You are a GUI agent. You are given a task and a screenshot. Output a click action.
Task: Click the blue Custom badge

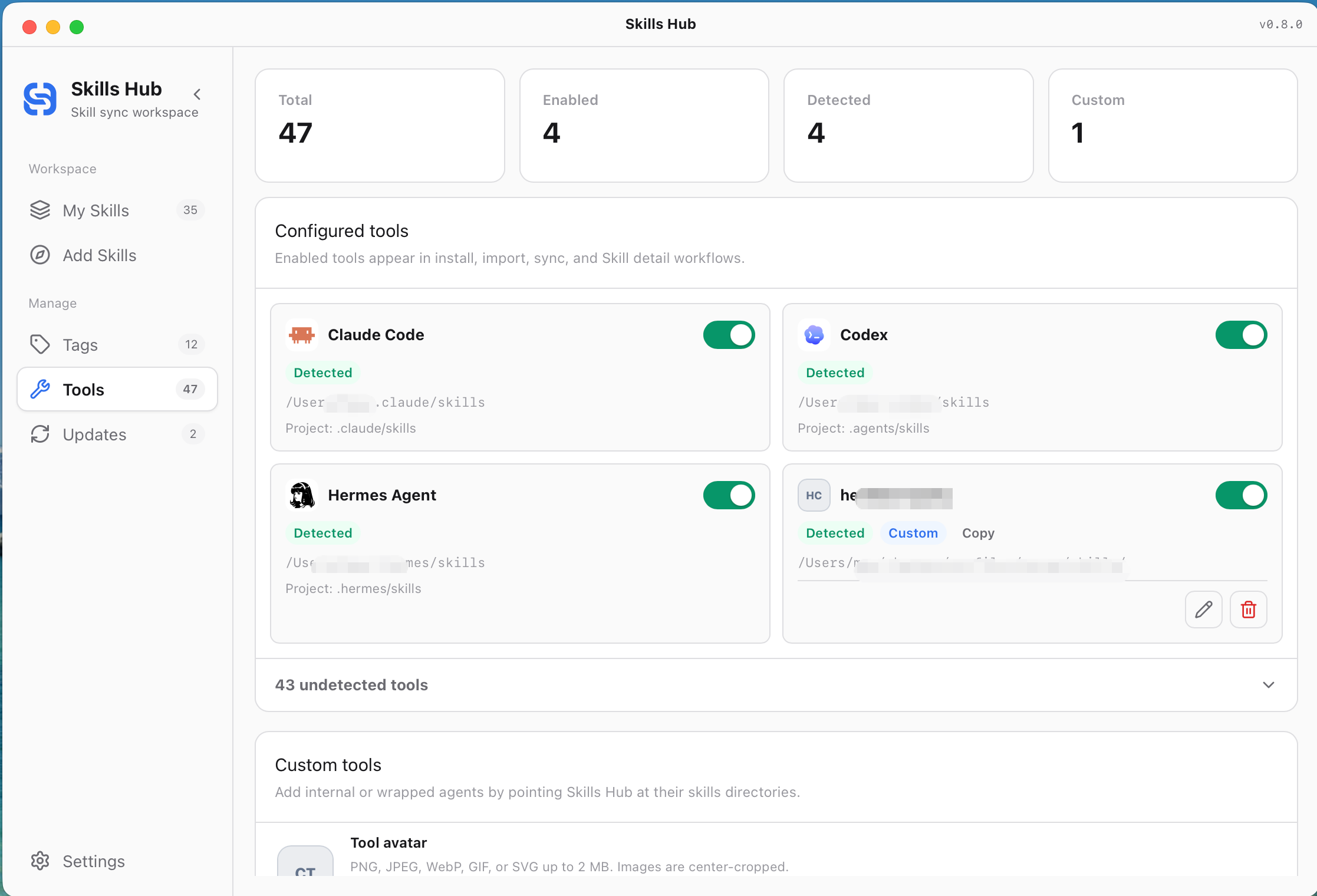coord(913,533)
